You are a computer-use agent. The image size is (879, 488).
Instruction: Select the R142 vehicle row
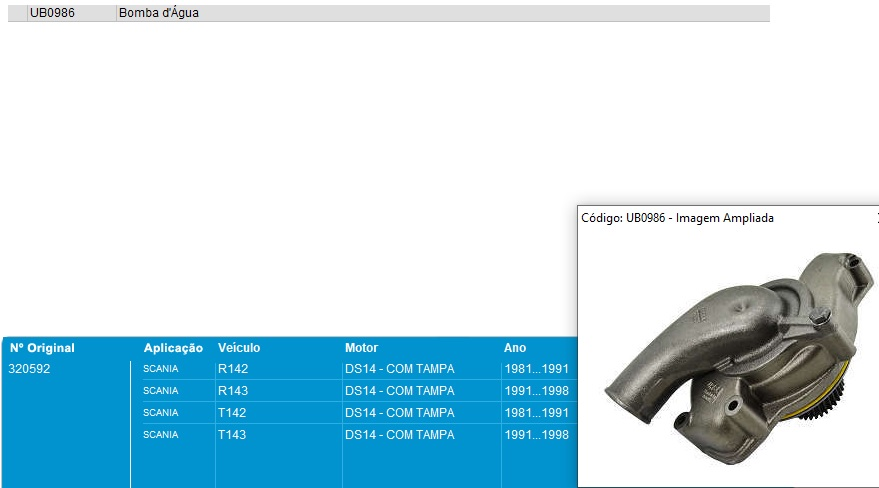click(x=232, y=369)
